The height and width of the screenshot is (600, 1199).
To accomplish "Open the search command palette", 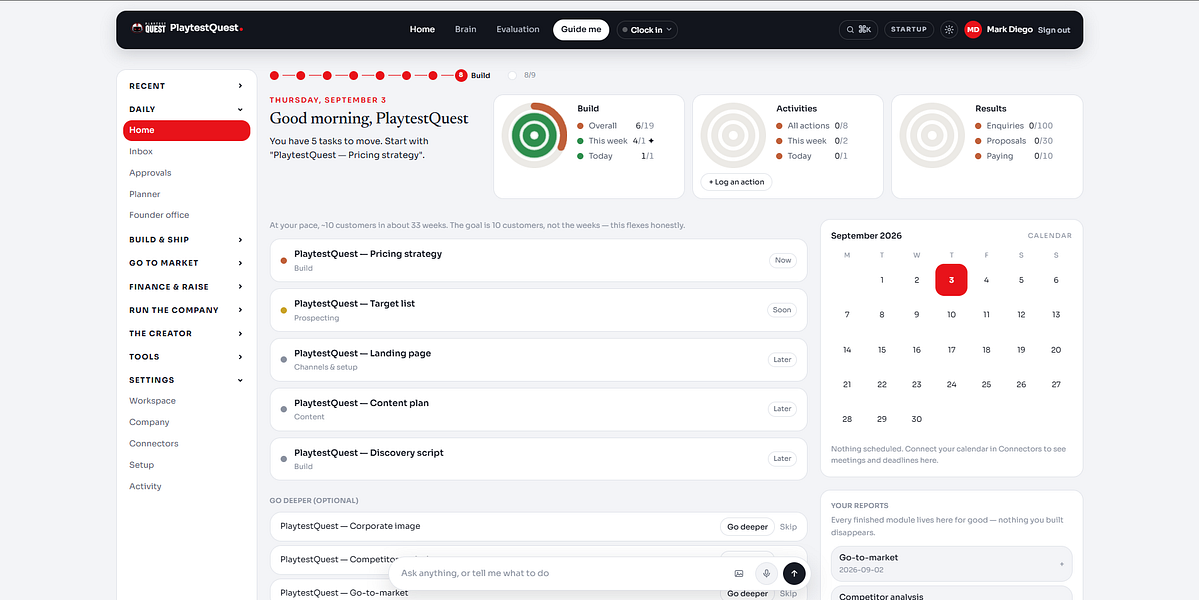I will click(x=859, y=30).
